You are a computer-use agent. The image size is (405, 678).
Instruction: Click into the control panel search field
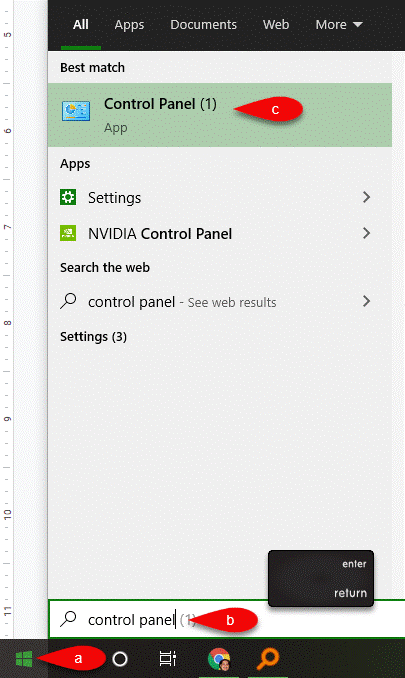(227, 619)
